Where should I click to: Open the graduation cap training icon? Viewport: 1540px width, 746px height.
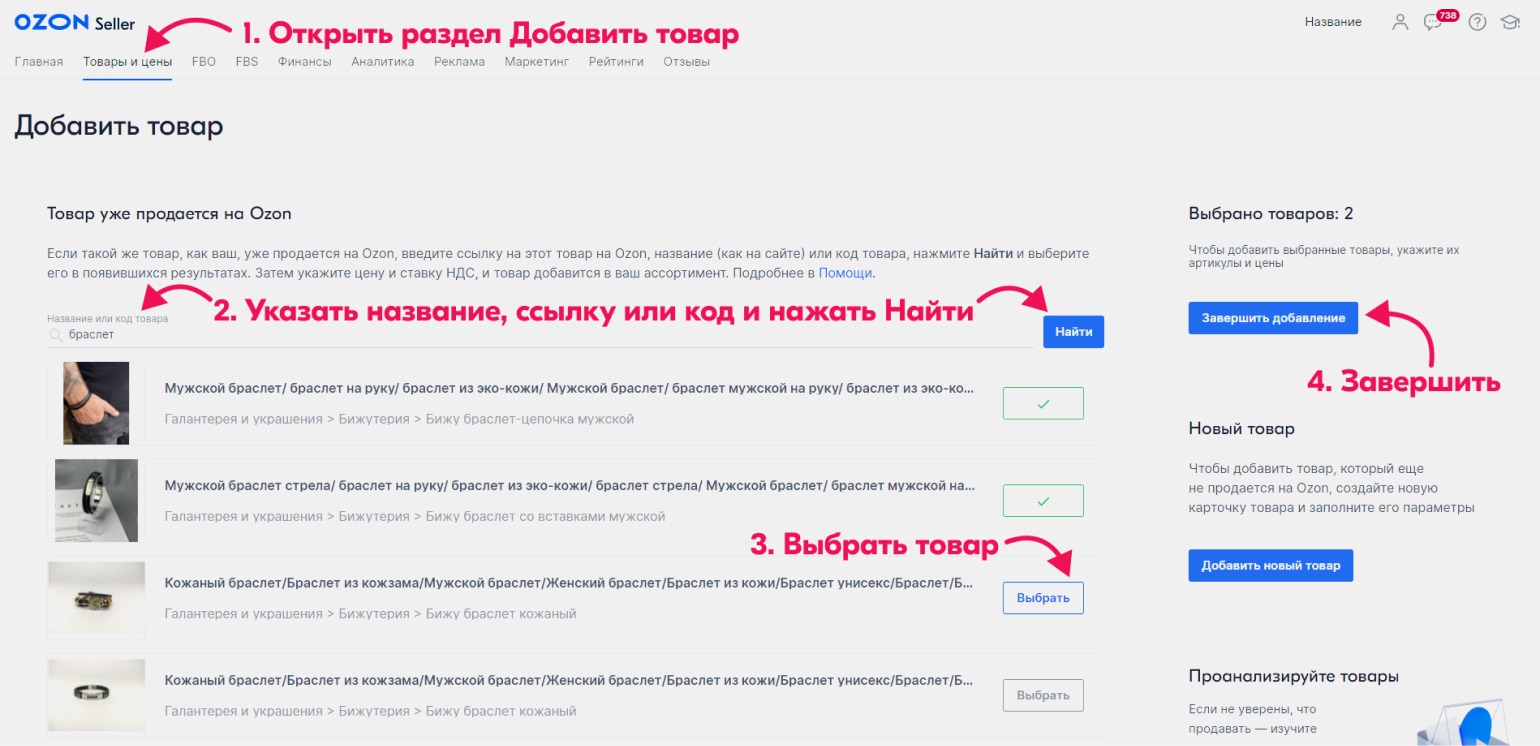click(1509, 22)
